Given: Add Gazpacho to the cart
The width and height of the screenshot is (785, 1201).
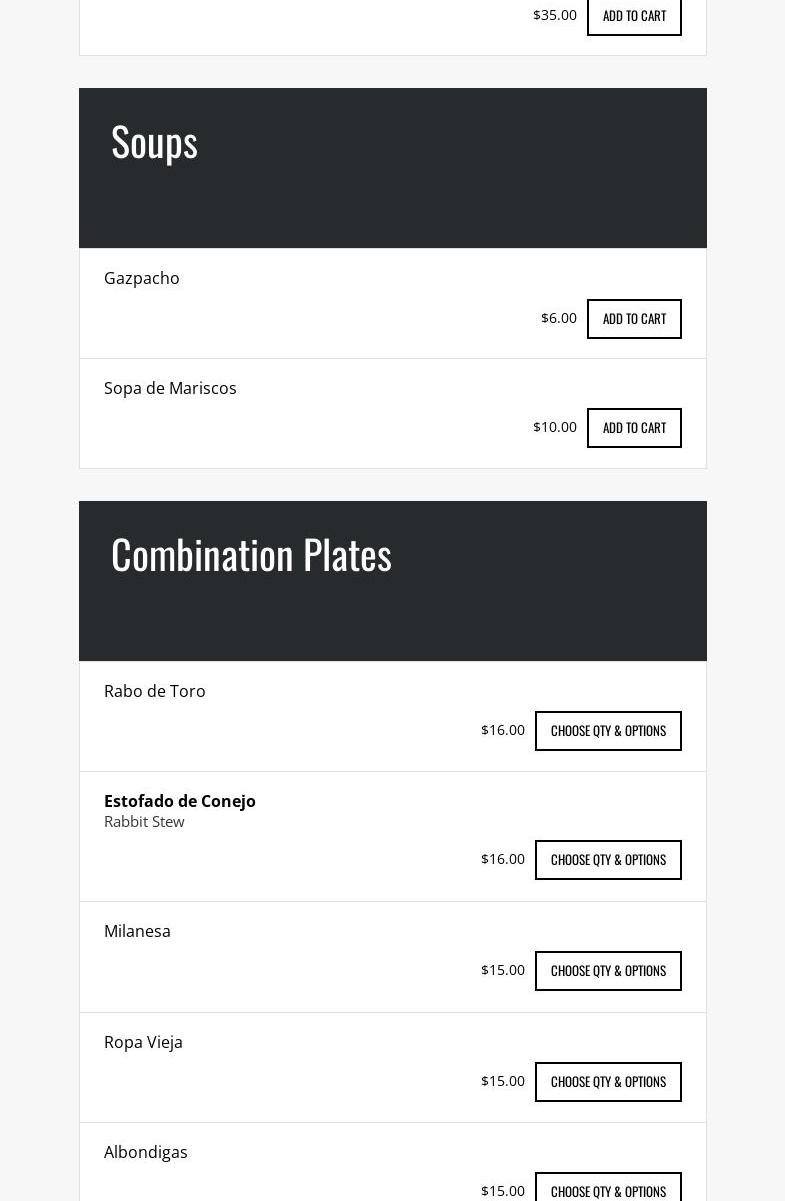Looking at the screenshot, I should 634,319.
